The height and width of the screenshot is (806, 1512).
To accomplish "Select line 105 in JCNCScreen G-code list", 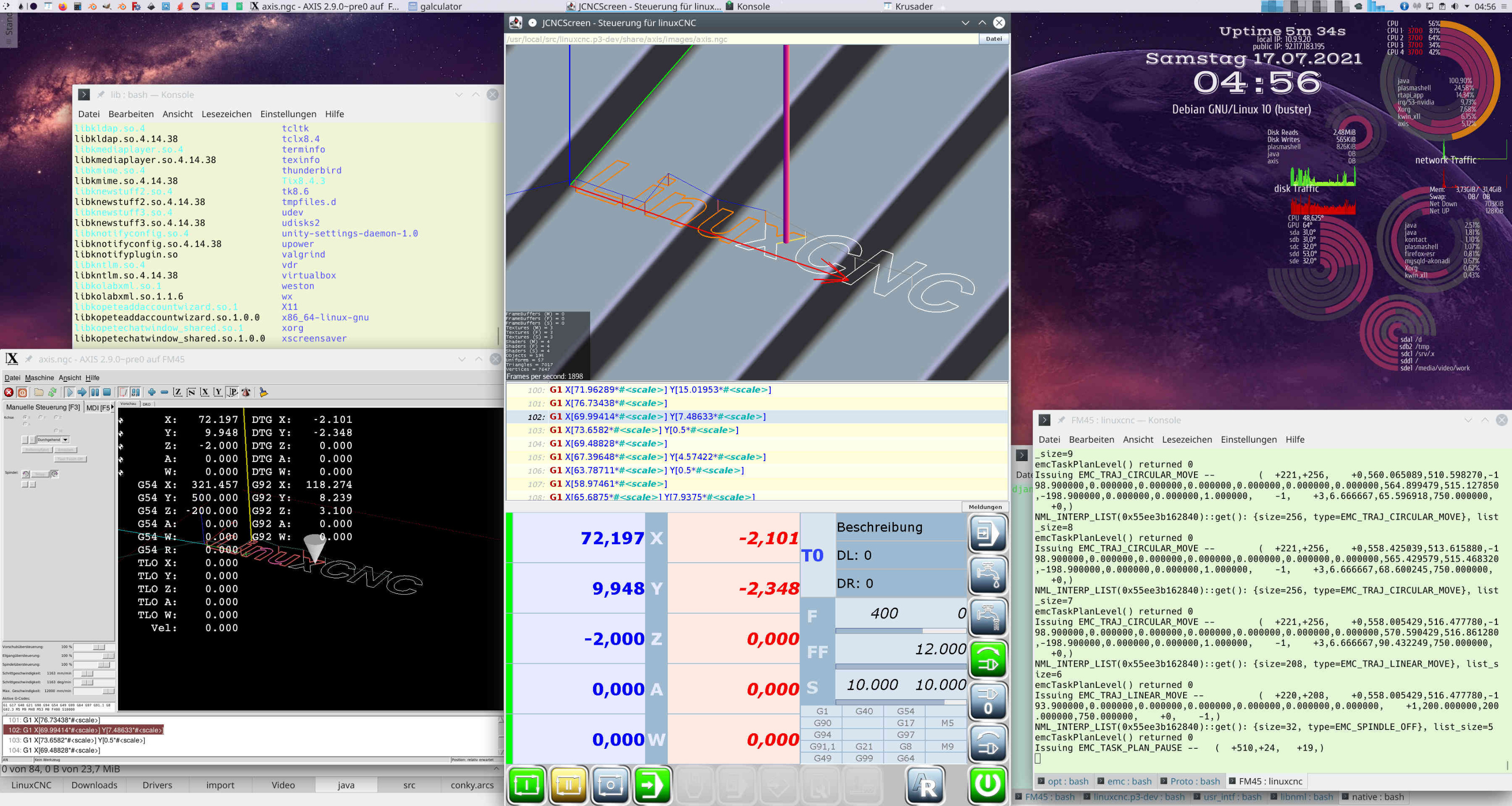I will (x=757, y=457).
